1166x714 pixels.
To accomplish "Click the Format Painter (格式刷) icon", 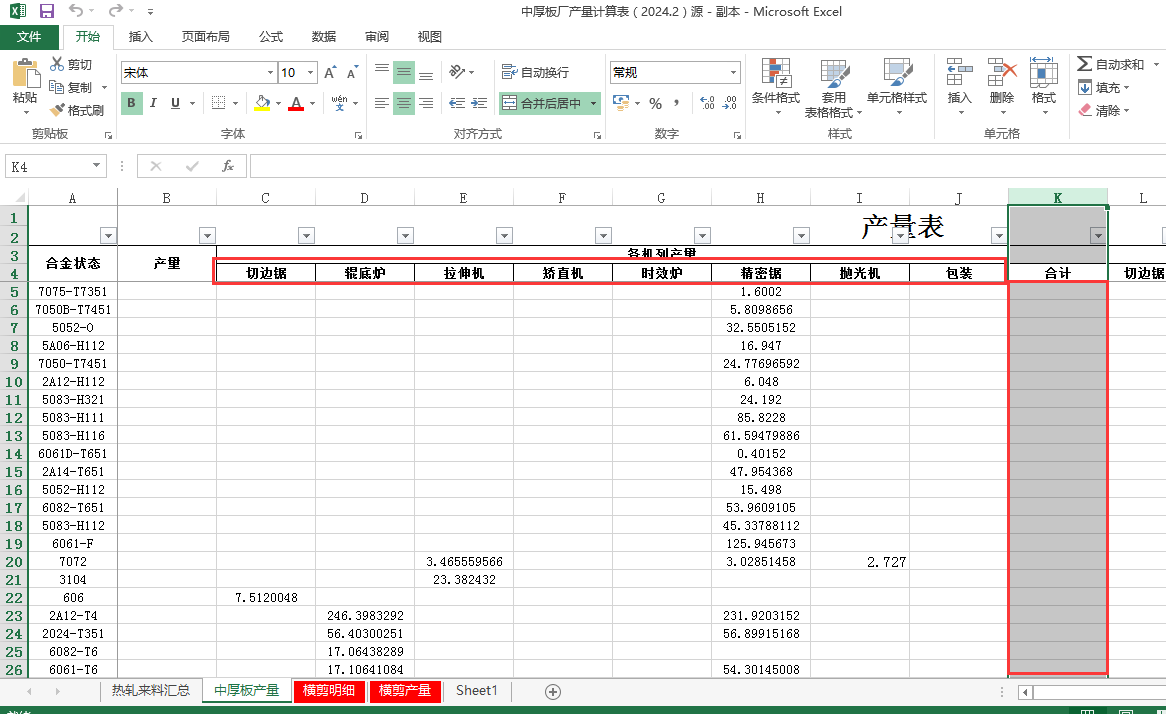I will click(x=58, y=110).
